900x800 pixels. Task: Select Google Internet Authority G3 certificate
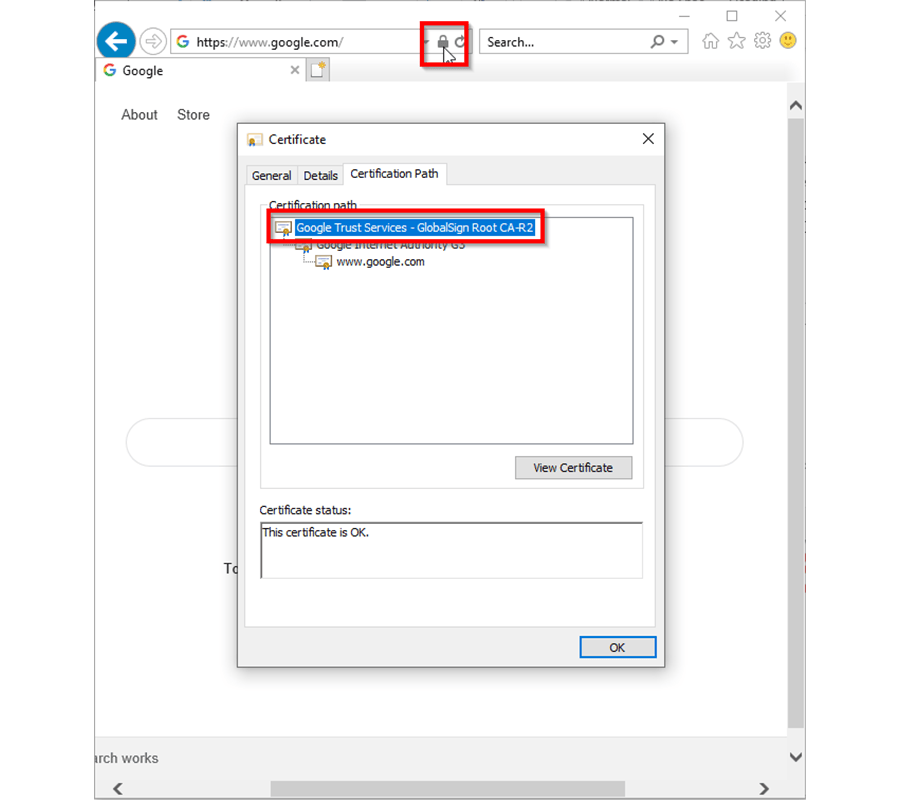tap(390, 246)
